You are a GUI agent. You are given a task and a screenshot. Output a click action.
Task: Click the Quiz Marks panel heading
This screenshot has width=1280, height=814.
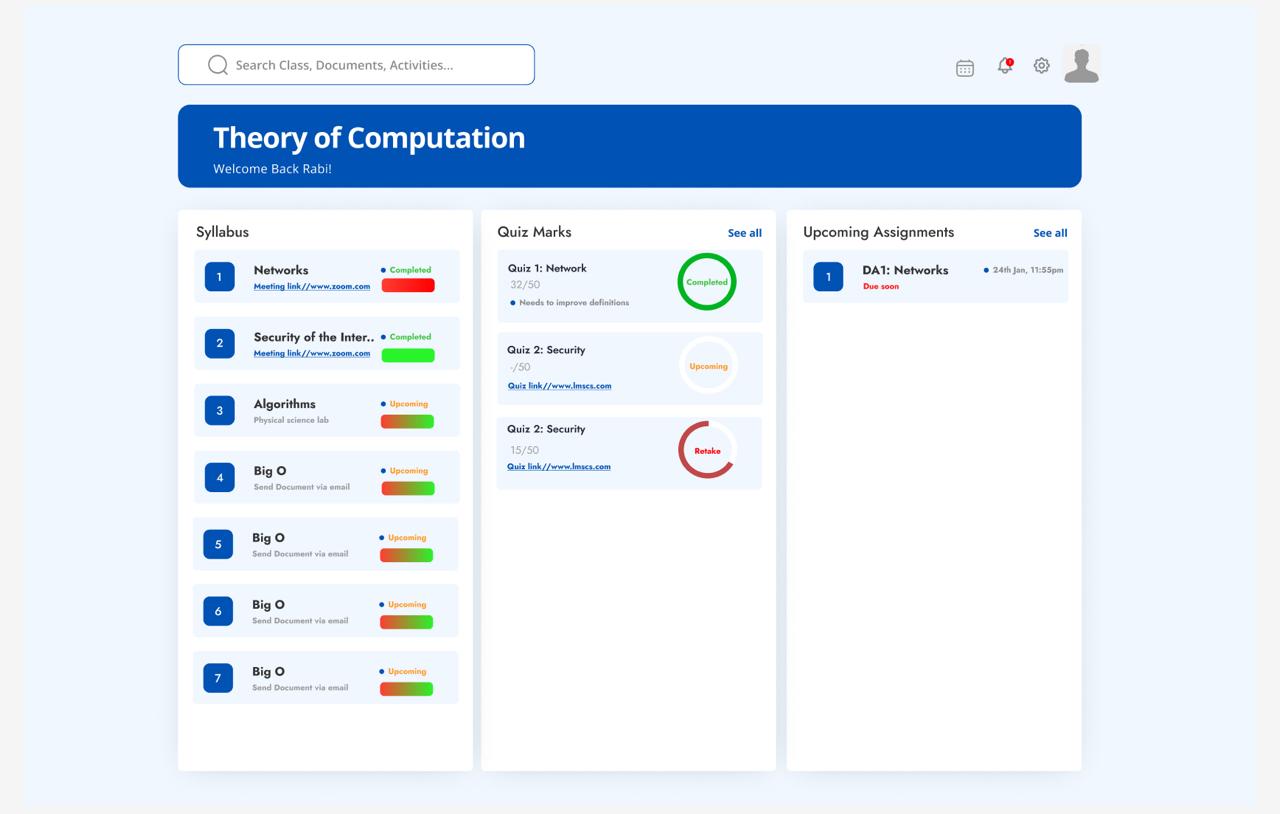(x=534, y=232)
